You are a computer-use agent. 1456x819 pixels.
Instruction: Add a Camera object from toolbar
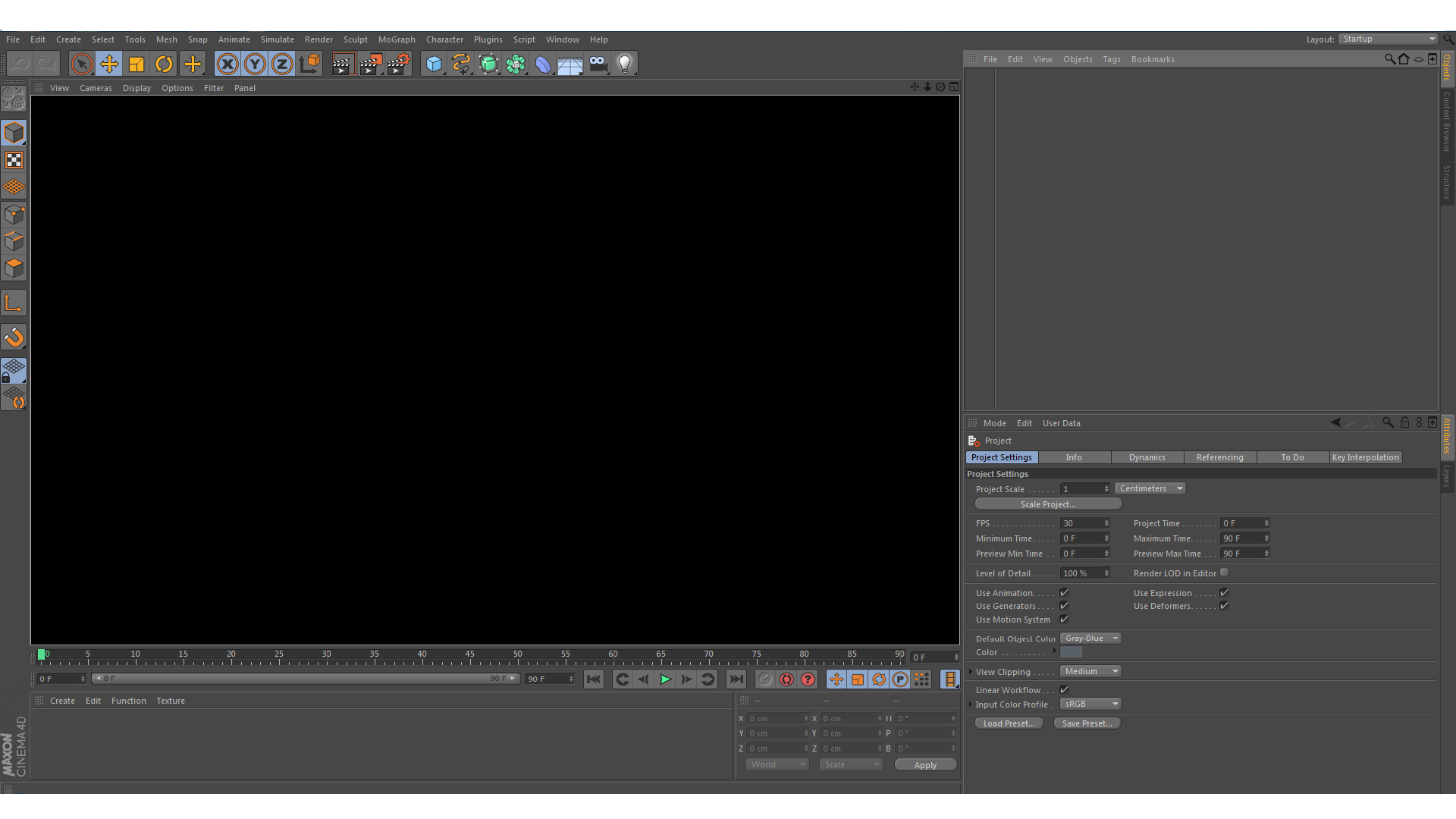598,64
